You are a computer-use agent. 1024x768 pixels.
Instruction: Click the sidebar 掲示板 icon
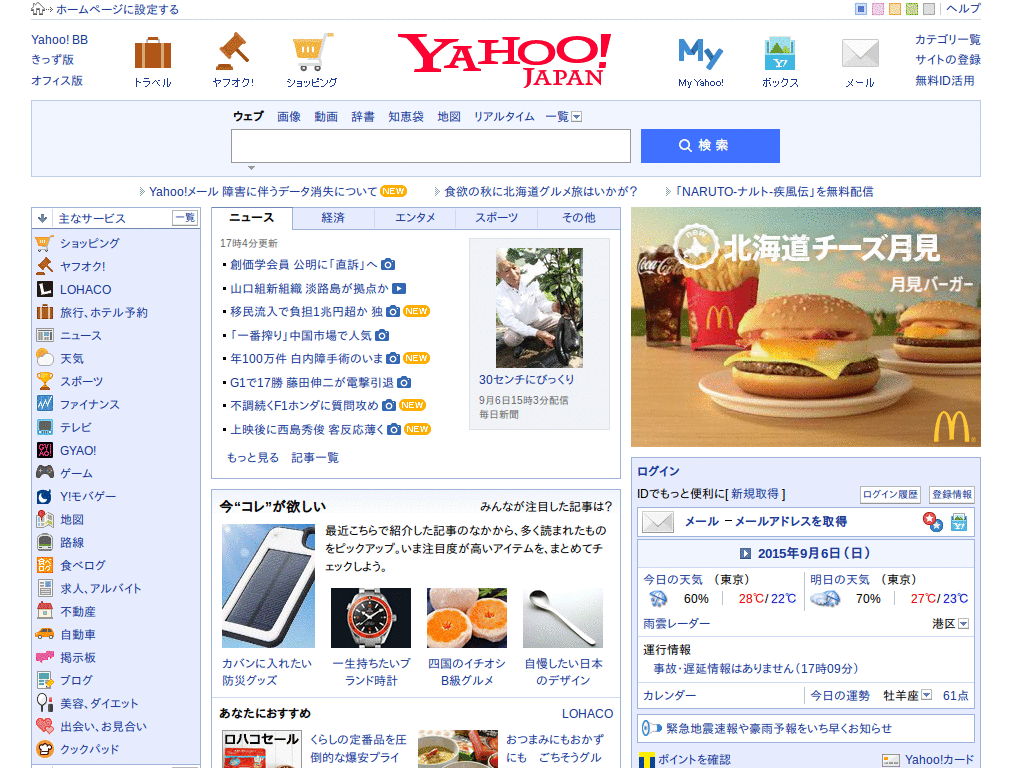coord(44,657)
